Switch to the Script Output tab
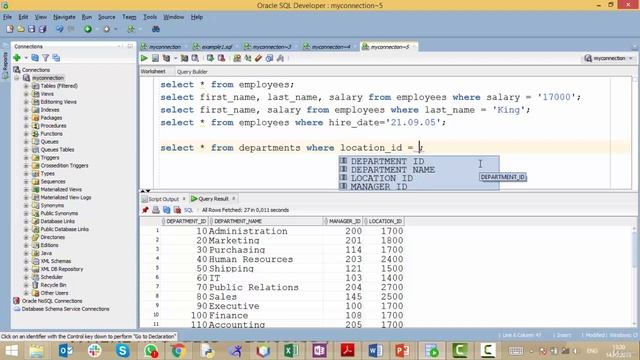The width and height of the screenshot is (640, 360). click(x=163, y=199)
